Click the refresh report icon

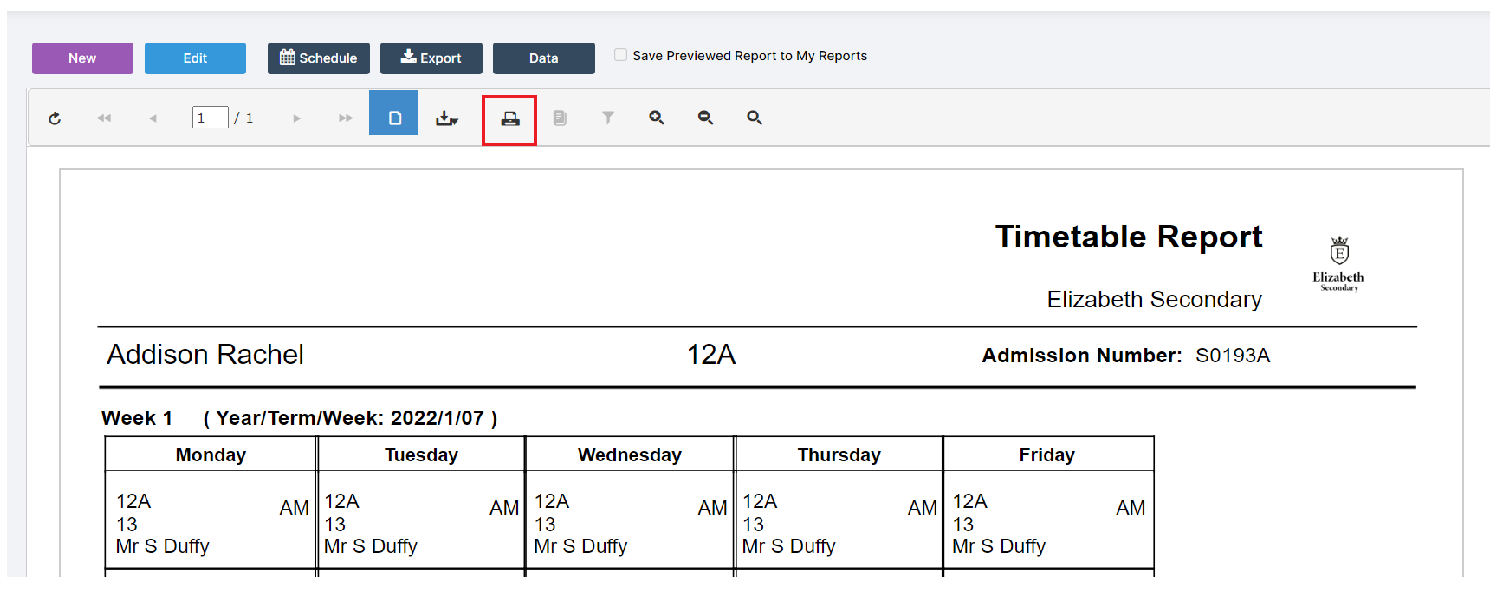pyautogui.click(x=55, y=117)
